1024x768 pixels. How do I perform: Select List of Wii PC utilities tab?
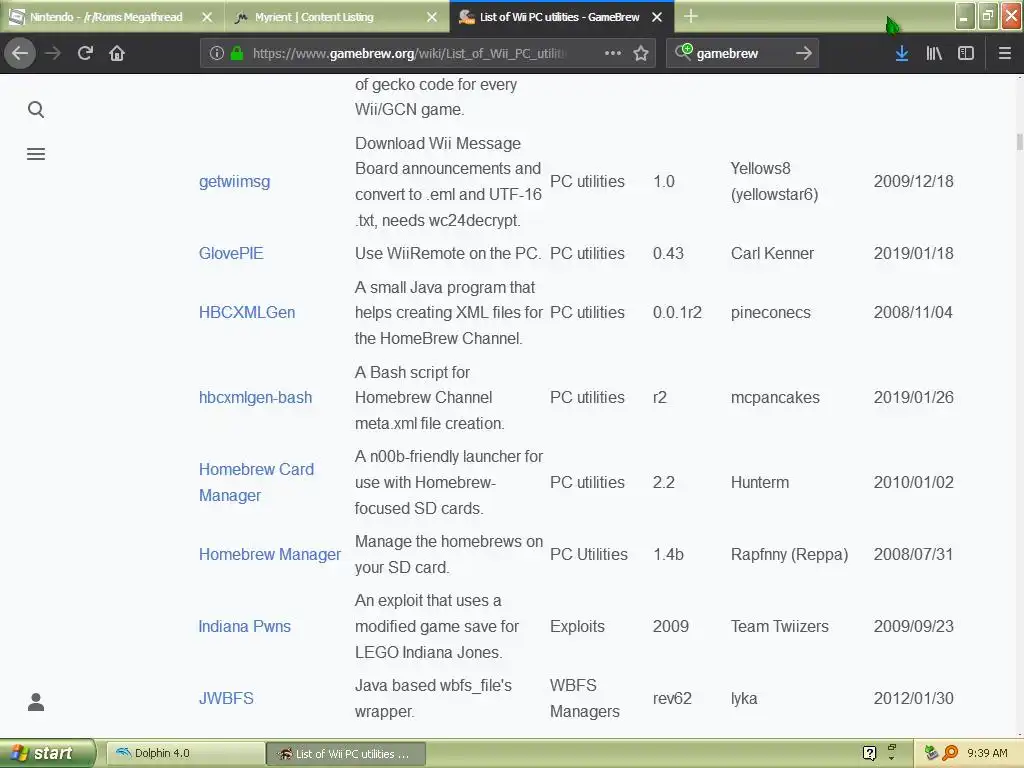(562, 17)
